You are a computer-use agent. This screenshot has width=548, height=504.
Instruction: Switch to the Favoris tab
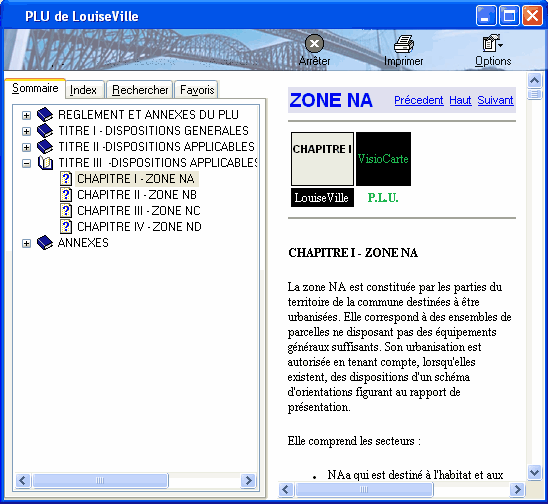pos(197,90)
